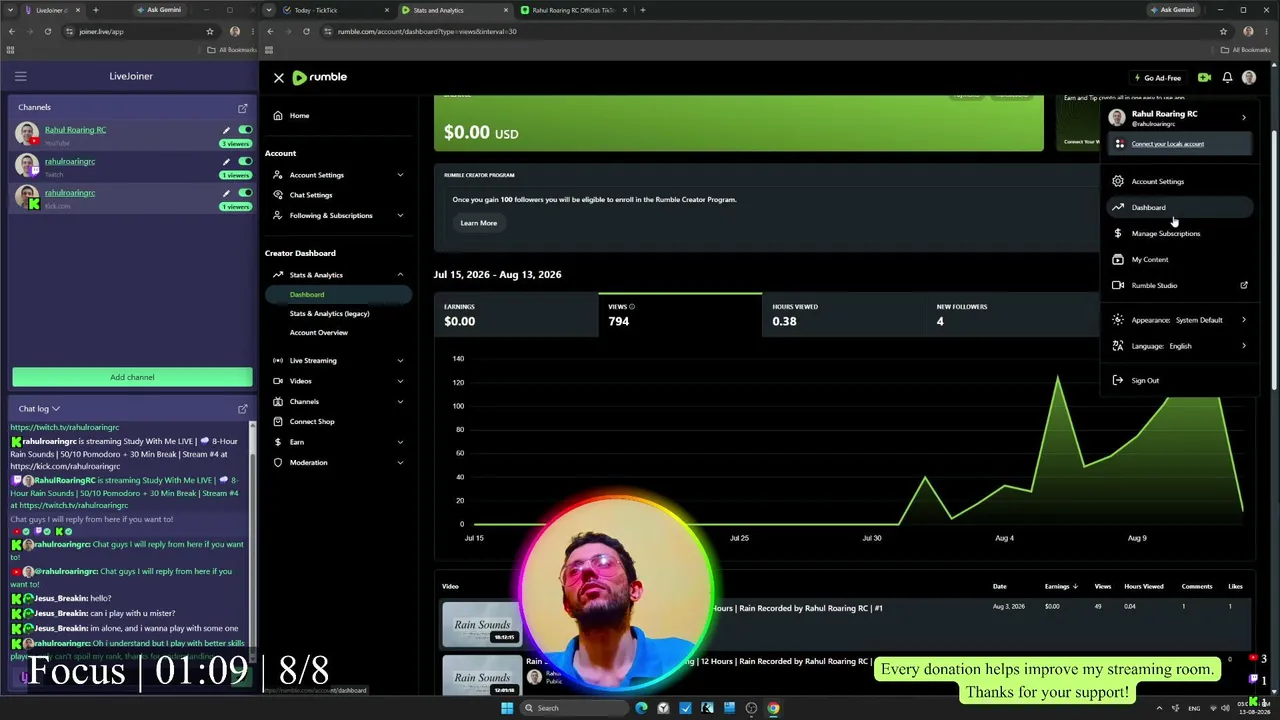Image resolution: width=1280 pixels, height=720 pixels.
Task: Edit the YouTube channel Rahul Roaring RC
Action: click(226, 130)
